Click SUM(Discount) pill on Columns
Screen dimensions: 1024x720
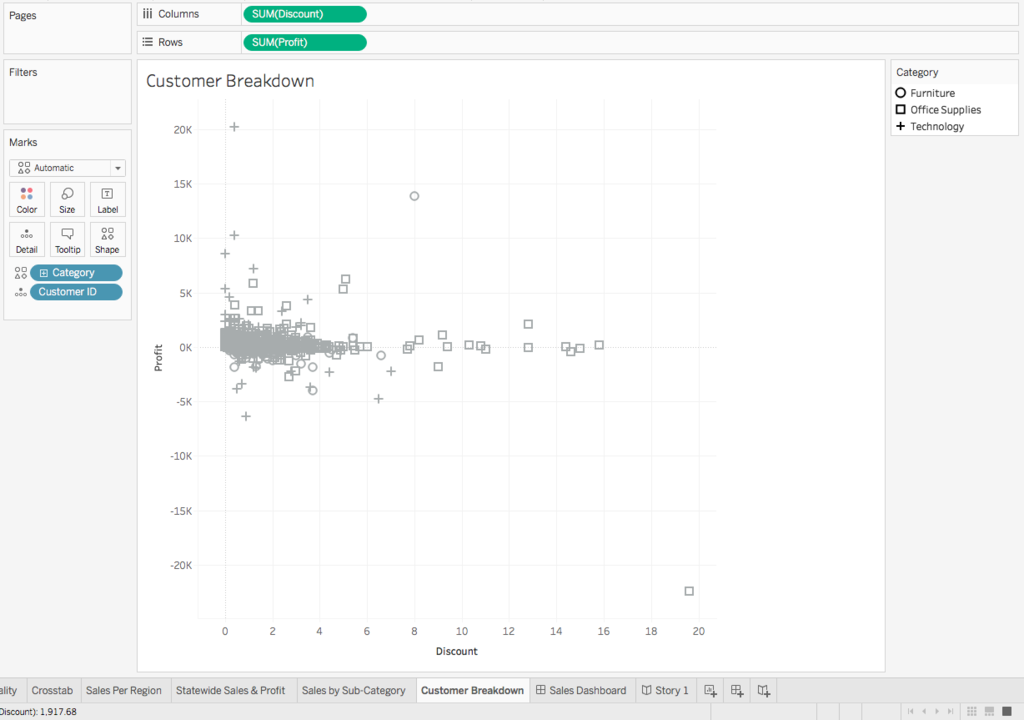(304, 14)
